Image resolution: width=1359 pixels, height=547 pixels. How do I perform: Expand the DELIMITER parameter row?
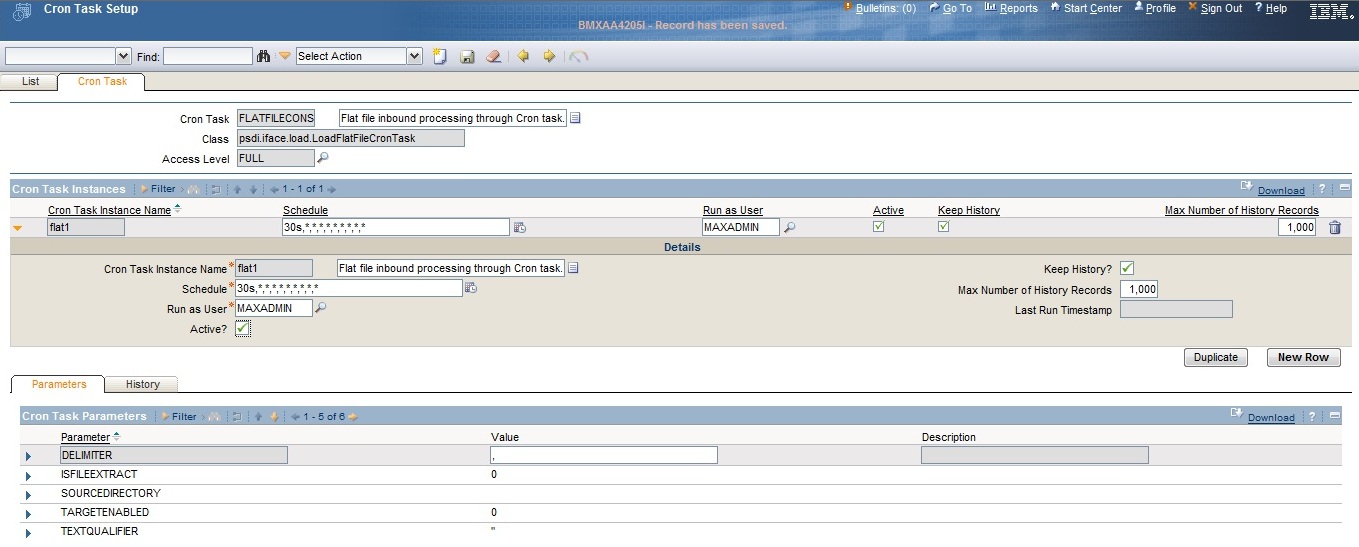pyautogui.click(x=28, y=456)
